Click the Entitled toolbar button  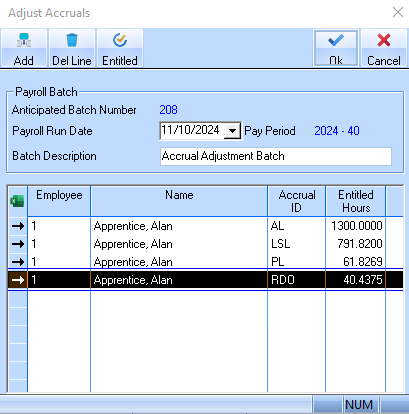120,49
